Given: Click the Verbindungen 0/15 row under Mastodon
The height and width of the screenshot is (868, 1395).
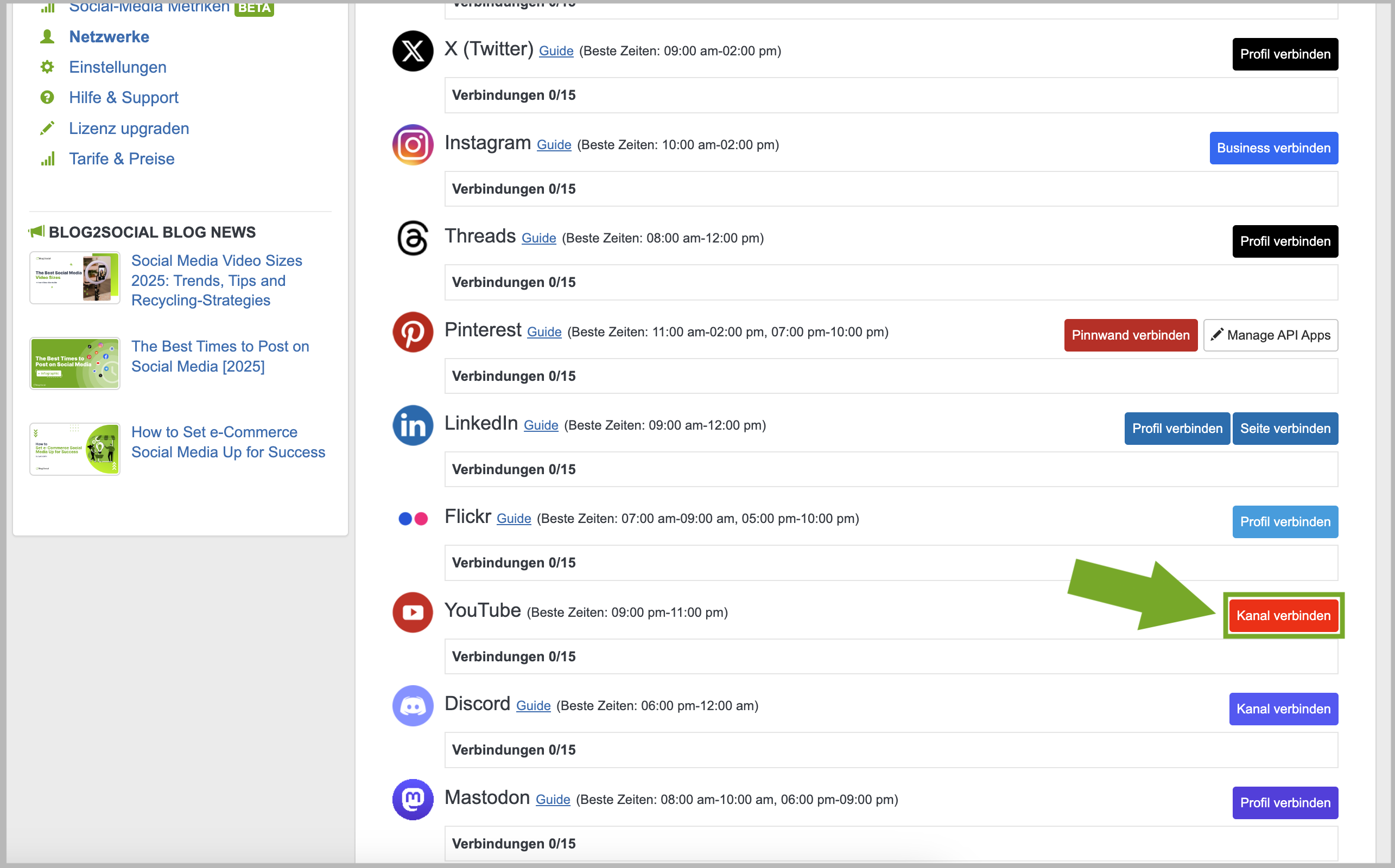Looking at the screenshot, I should point(891,844).
